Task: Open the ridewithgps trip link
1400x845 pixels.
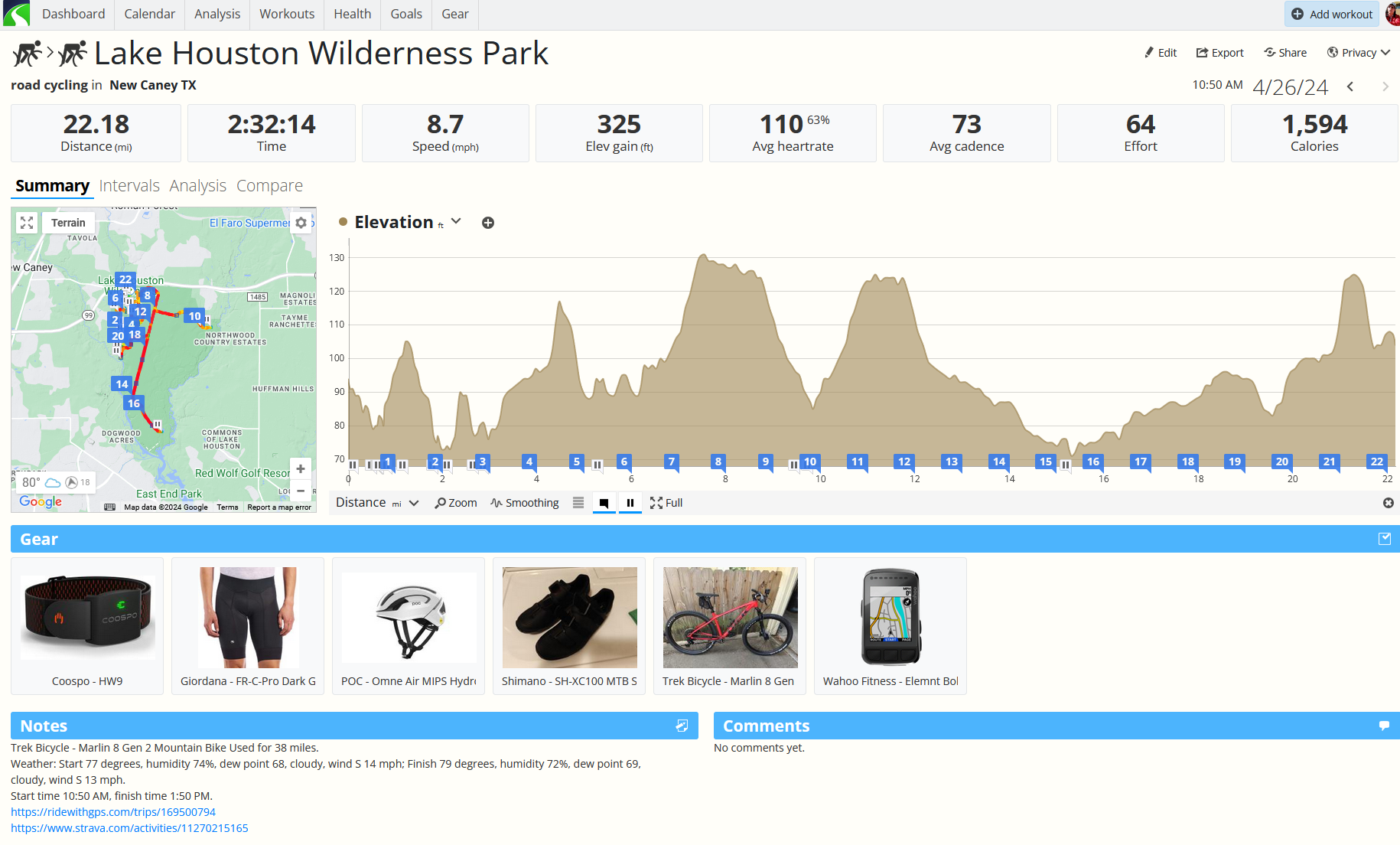Action: tap(113, 812)
